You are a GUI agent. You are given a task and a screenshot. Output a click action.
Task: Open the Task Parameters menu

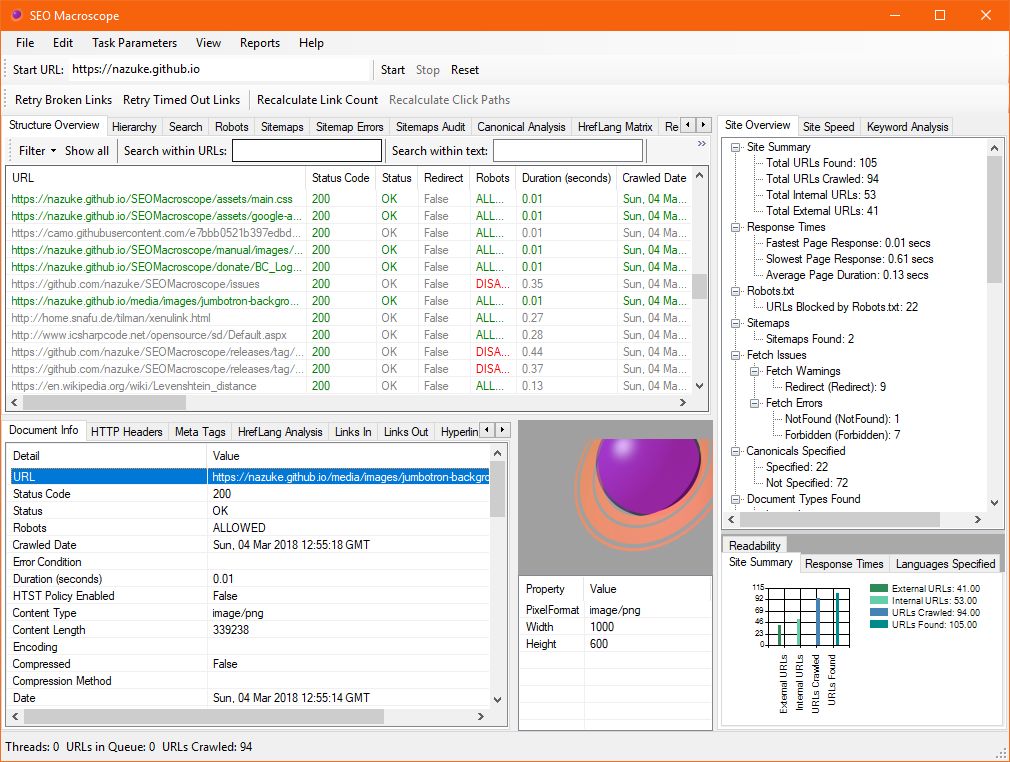pyautogui.click(x=134, y=43)
